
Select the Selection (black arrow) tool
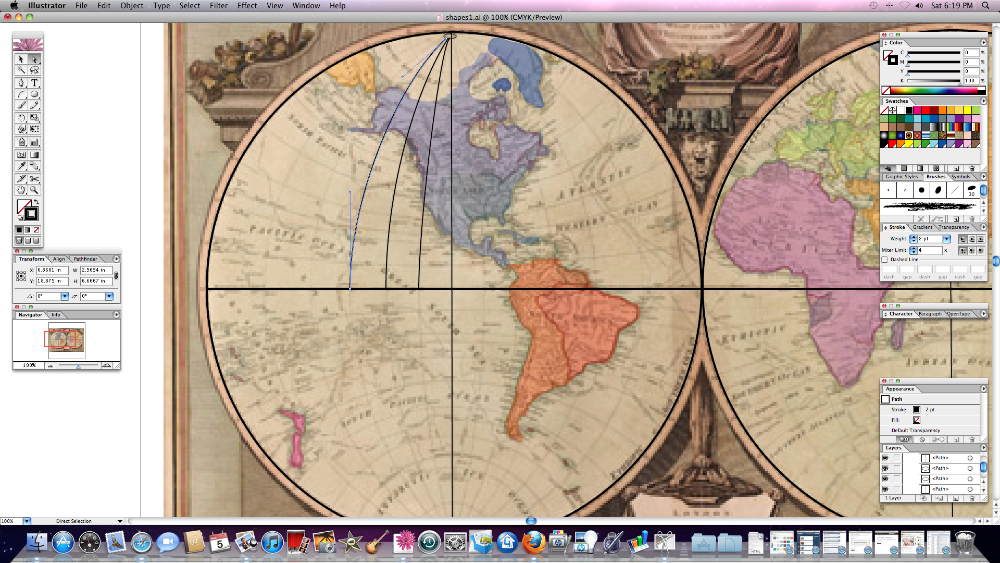tap(21, 59)
